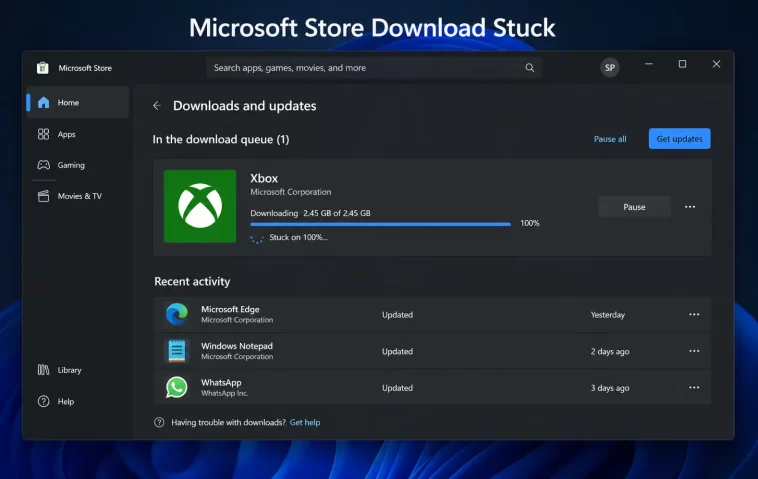Click the Get help link
The width and height of the screenshot is (758, 479).
(x=305, y=422)
